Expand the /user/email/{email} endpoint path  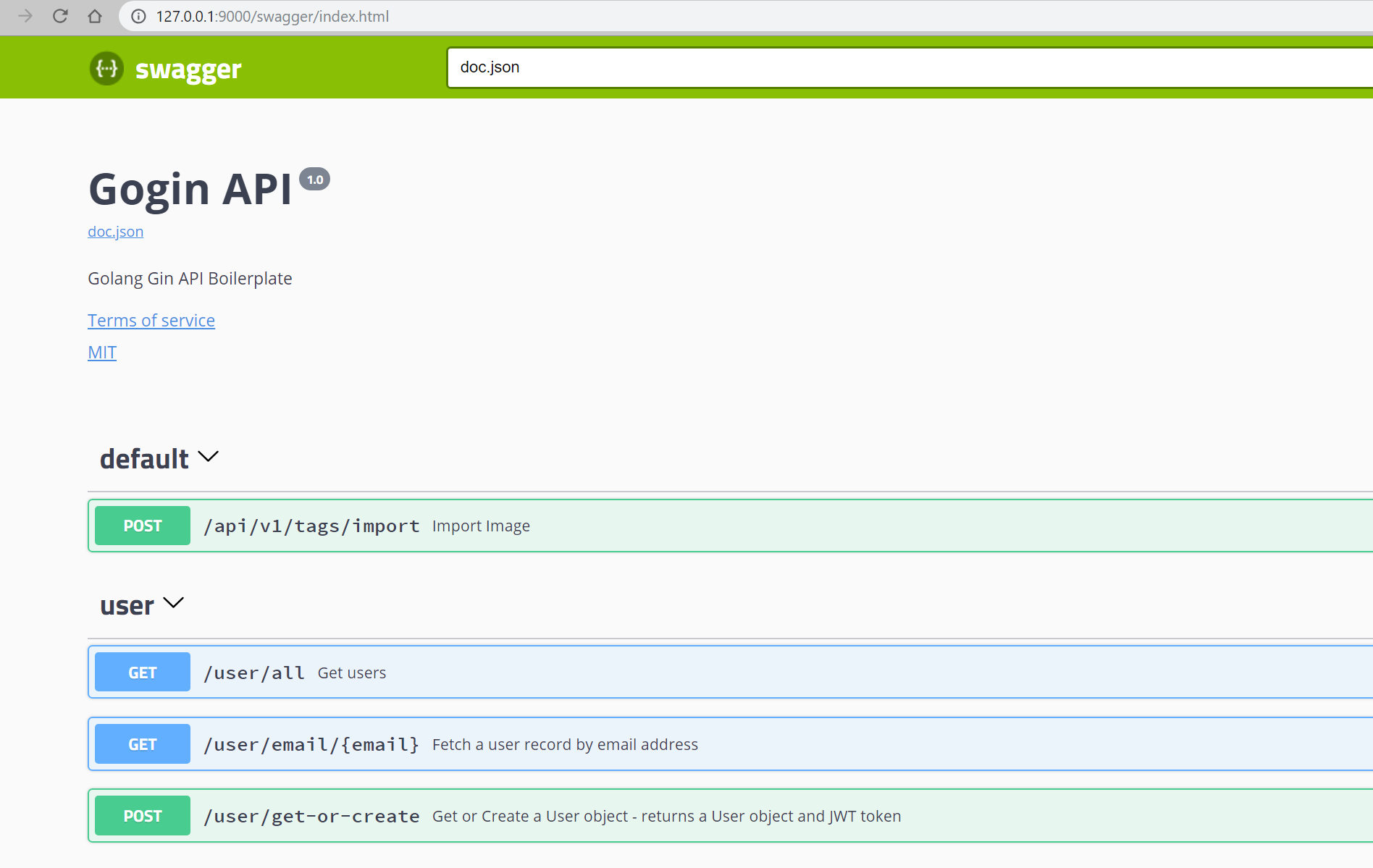pyautogui.click(x=311, y=745)
